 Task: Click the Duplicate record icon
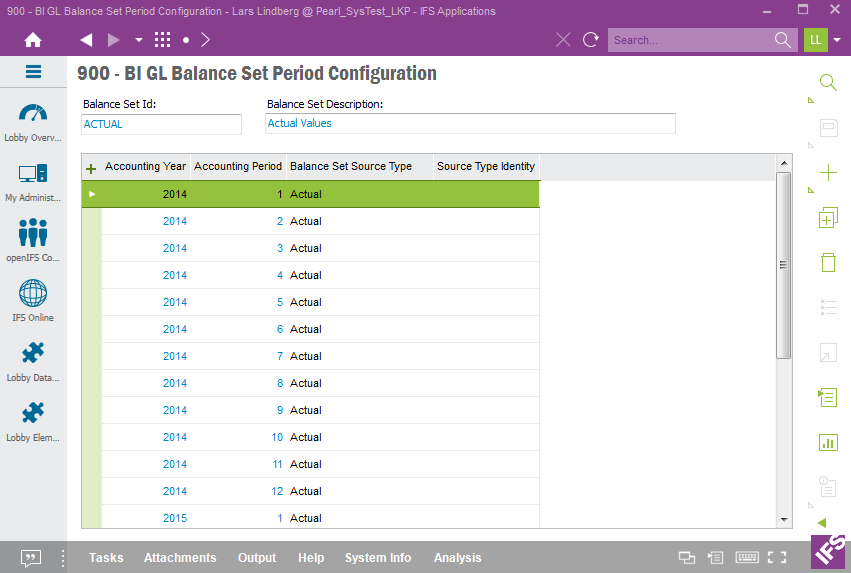point(828,218)
